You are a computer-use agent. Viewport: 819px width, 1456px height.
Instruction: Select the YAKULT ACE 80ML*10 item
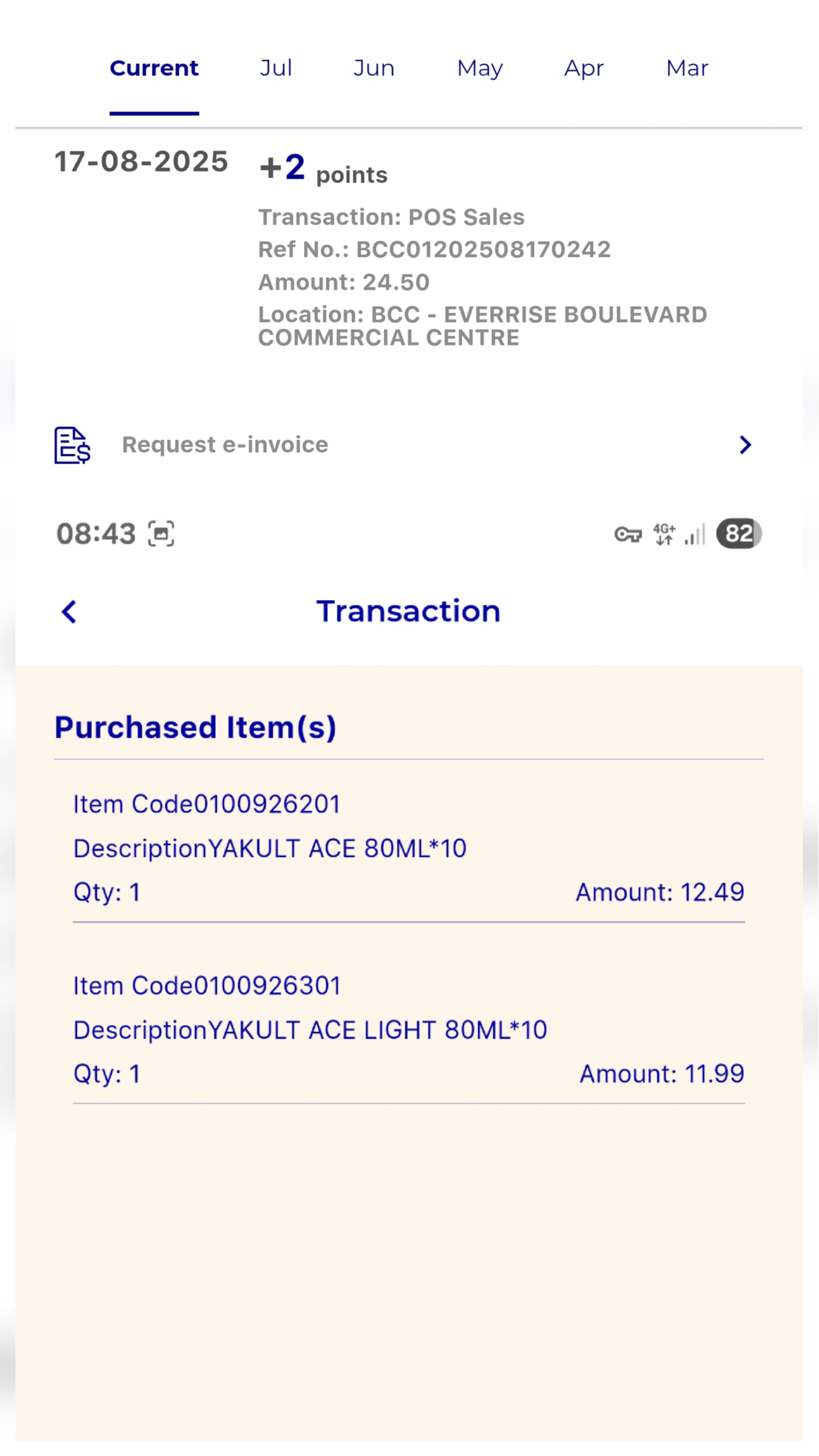[409, 848]
